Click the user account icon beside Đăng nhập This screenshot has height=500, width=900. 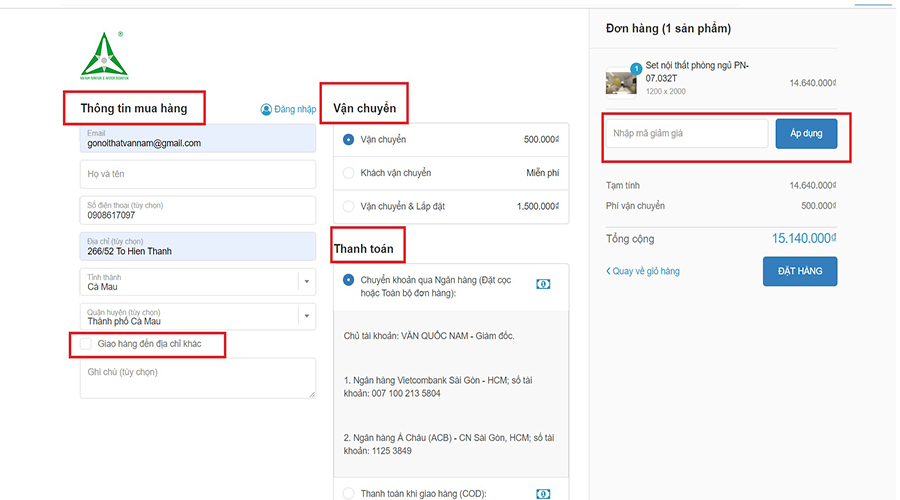pos(266,109)
